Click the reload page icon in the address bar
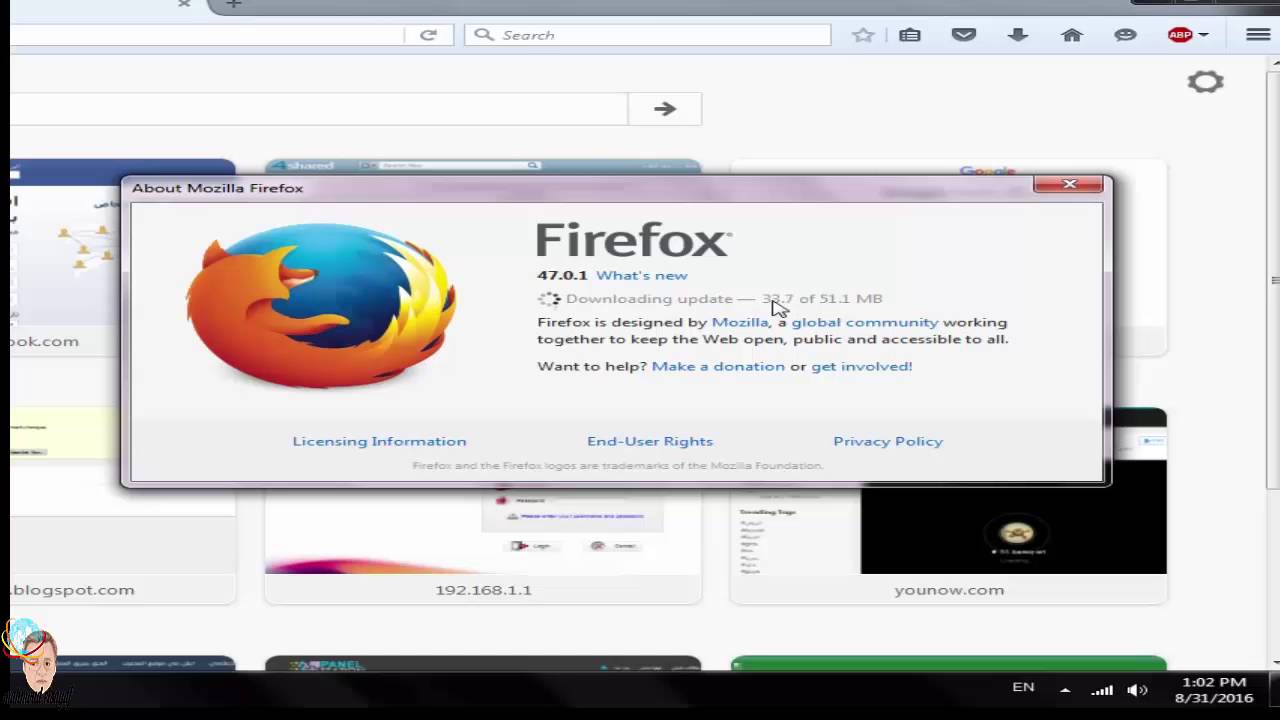Screen dimensions: 1280x720 (x=428, y=35)
